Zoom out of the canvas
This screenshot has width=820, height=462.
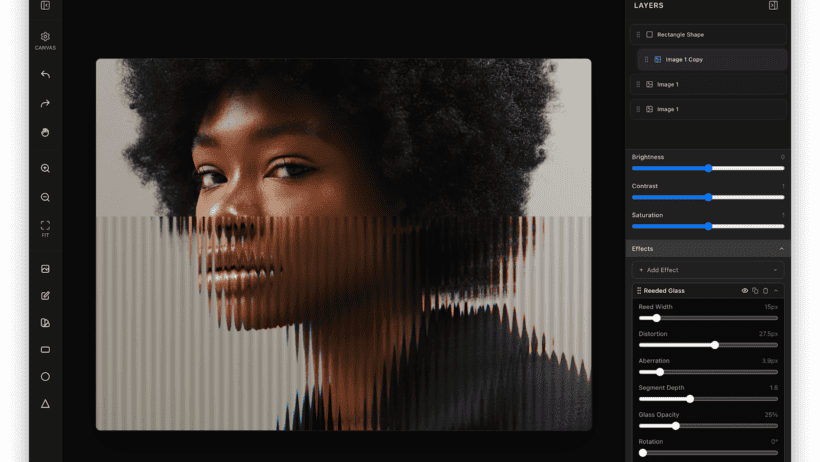click(x=45, y=197)
